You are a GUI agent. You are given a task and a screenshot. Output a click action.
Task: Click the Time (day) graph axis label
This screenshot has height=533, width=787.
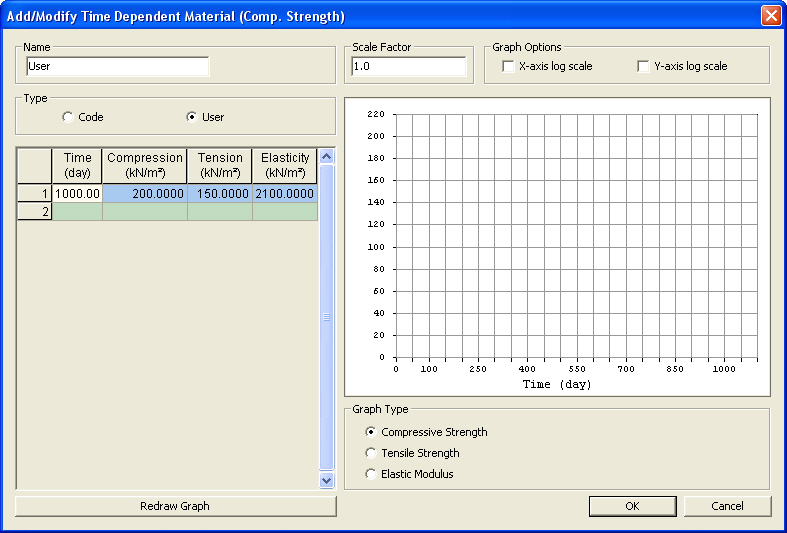click(557, 384)
